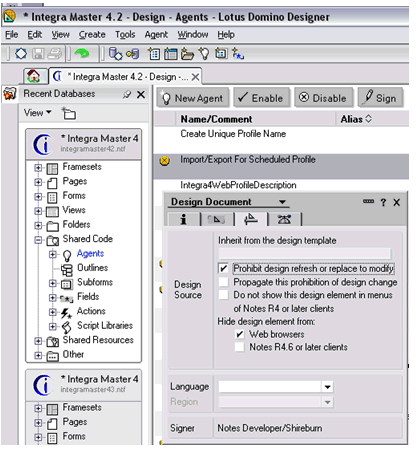Toggle Prohibit design refresh or replace checkbox
This screenshot has width=416, height=450.
pyautogui.click(x=223, y=268)
